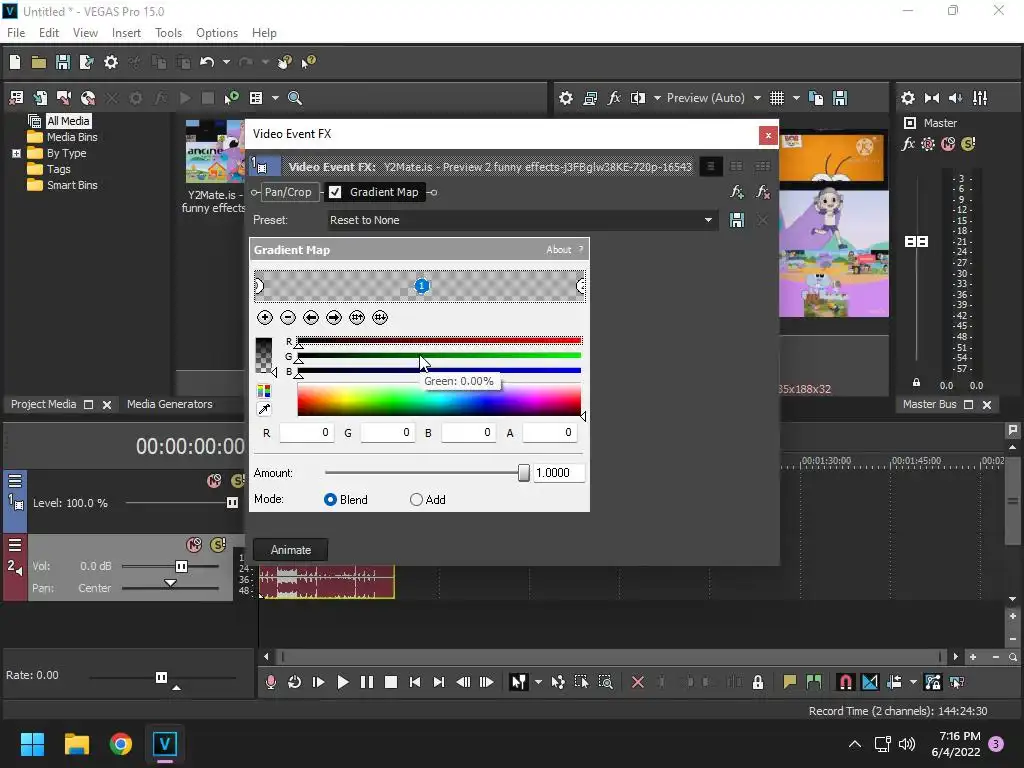Toggle the Record microphone button
This screenshot has width=1024, height=768.
click(270, 682)
